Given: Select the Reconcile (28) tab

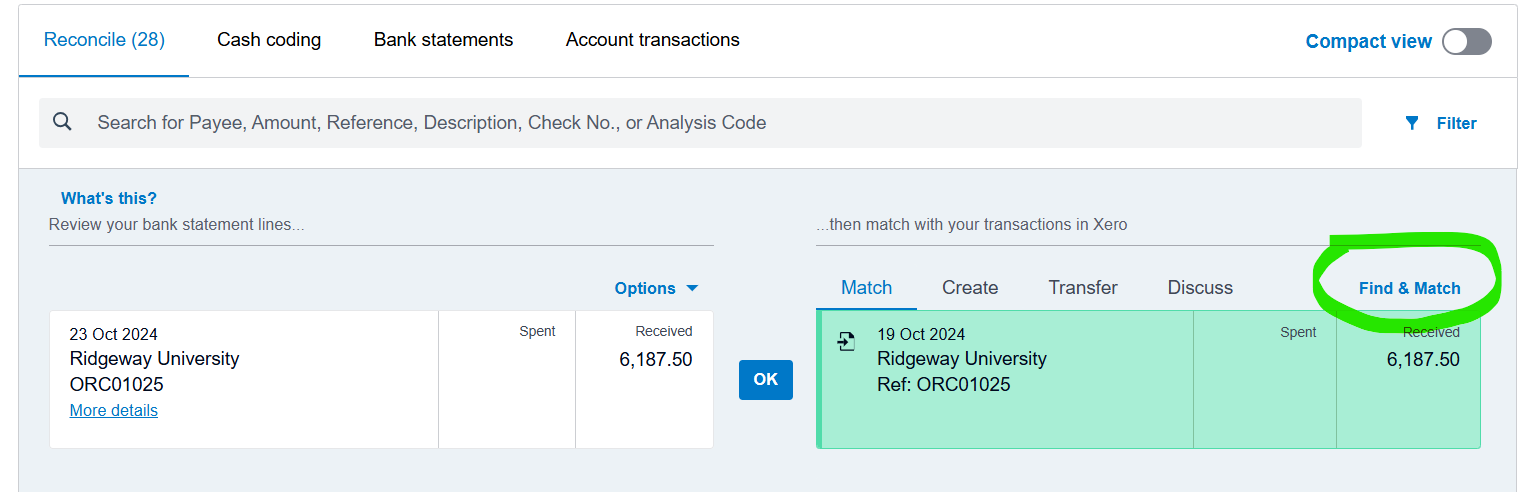Looking at the screenshot, I should pos(104,40).
